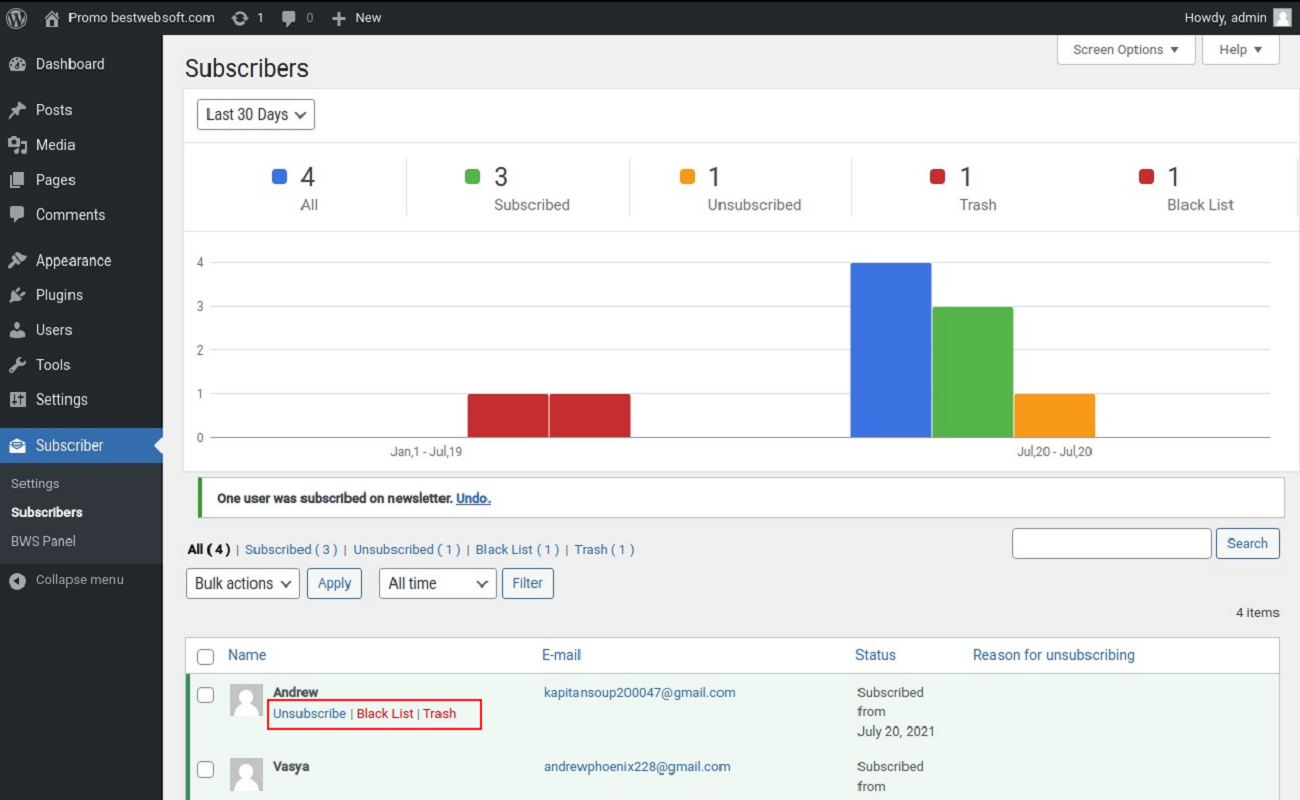Viewport: 1300px width, 800px height.
Task: Select the Subscribers submenu item
Action: 47,512
